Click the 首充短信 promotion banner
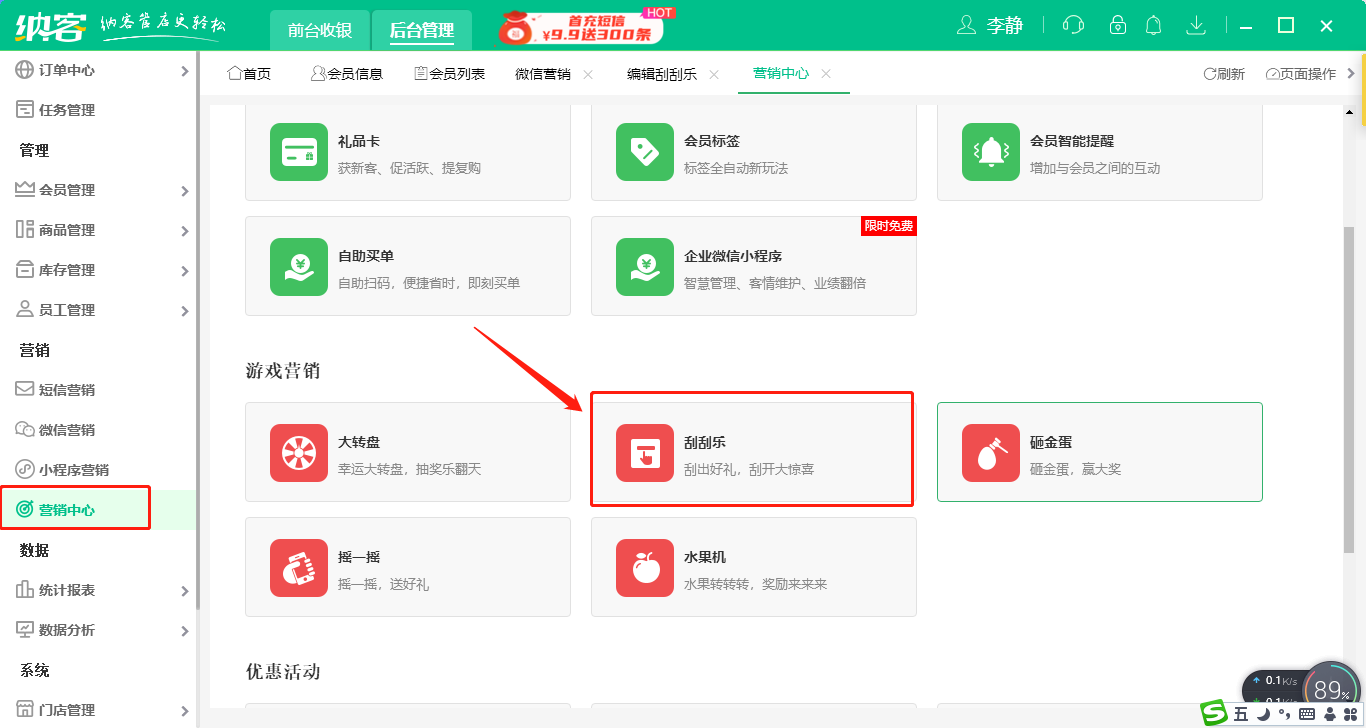This screenshot has height=728, width=1366. (586, 27)
